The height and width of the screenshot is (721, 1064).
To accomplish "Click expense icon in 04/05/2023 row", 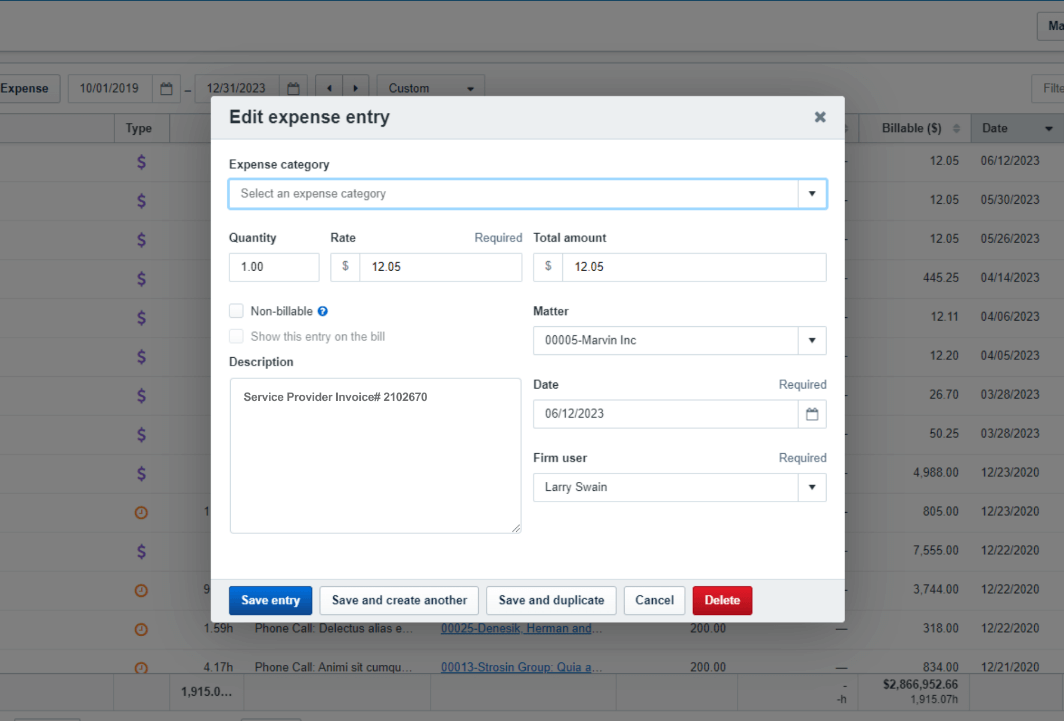I will tap(141, 356).
